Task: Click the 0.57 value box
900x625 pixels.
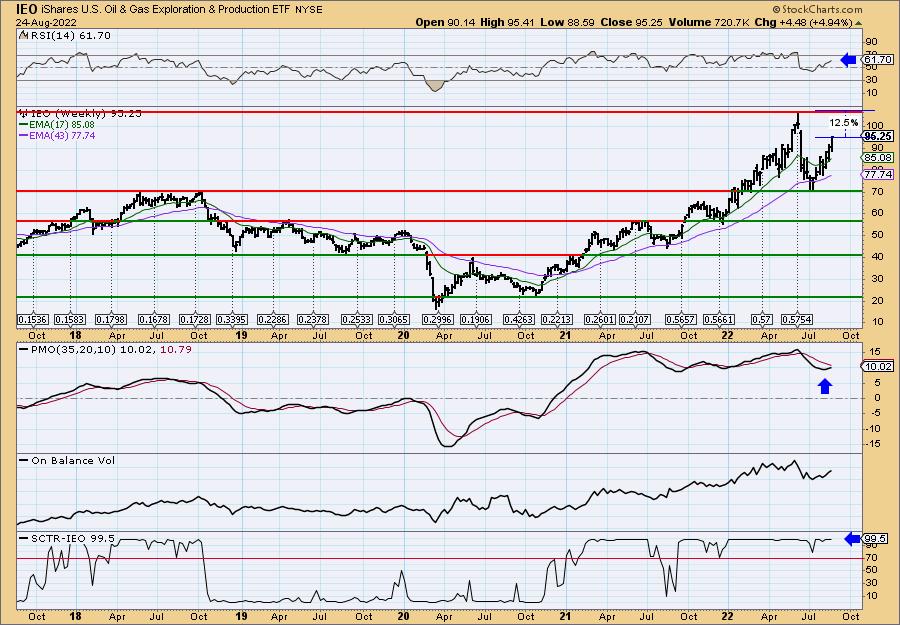Action: click(x=761, y=319)
